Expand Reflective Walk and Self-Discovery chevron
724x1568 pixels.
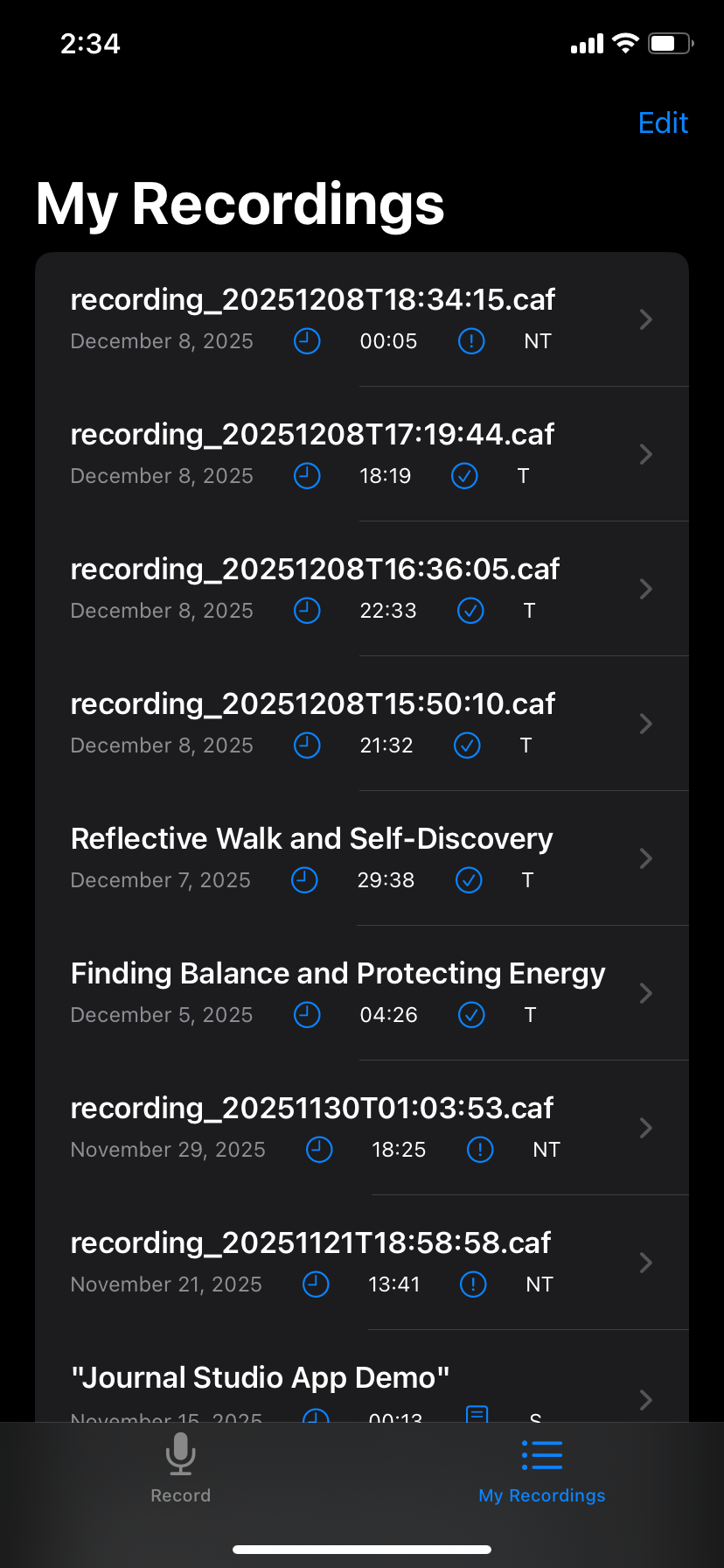(646, 858)
